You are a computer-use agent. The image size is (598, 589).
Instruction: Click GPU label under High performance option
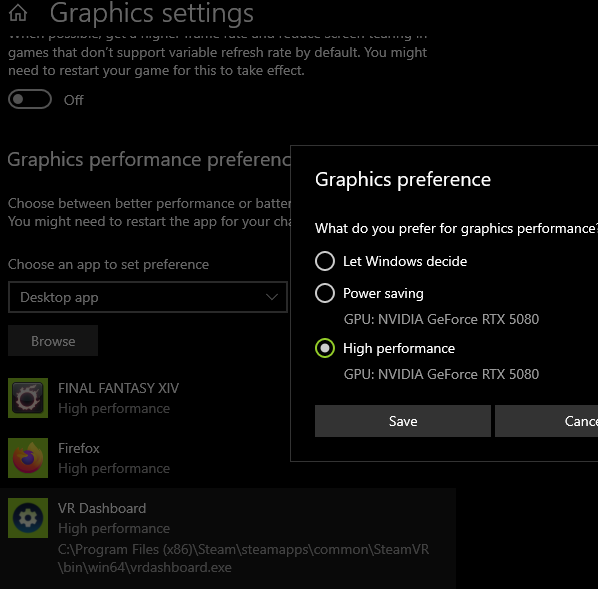441,374
